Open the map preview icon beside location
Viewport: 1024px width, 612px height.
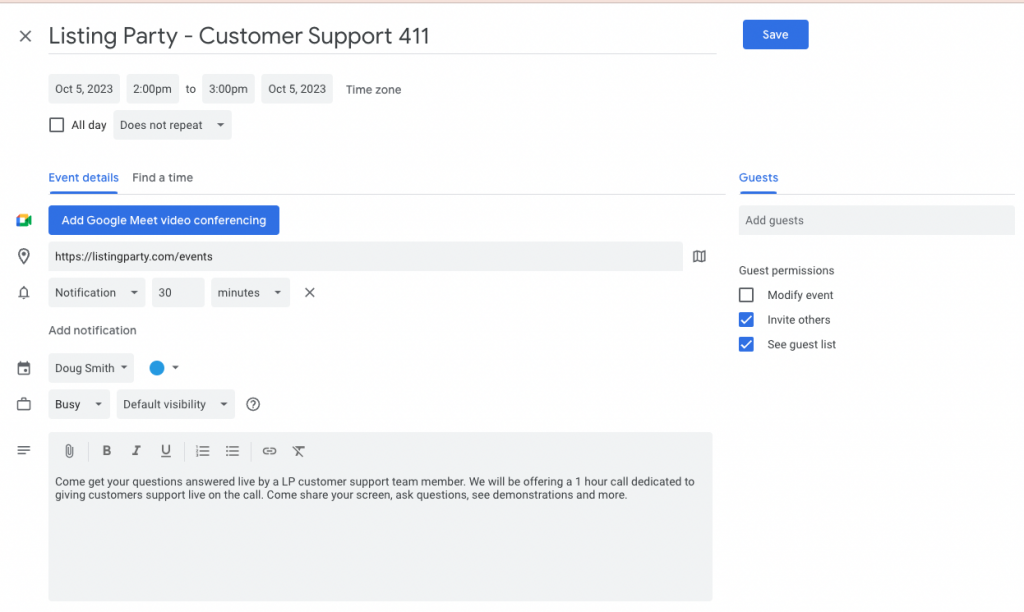[699, 256]
